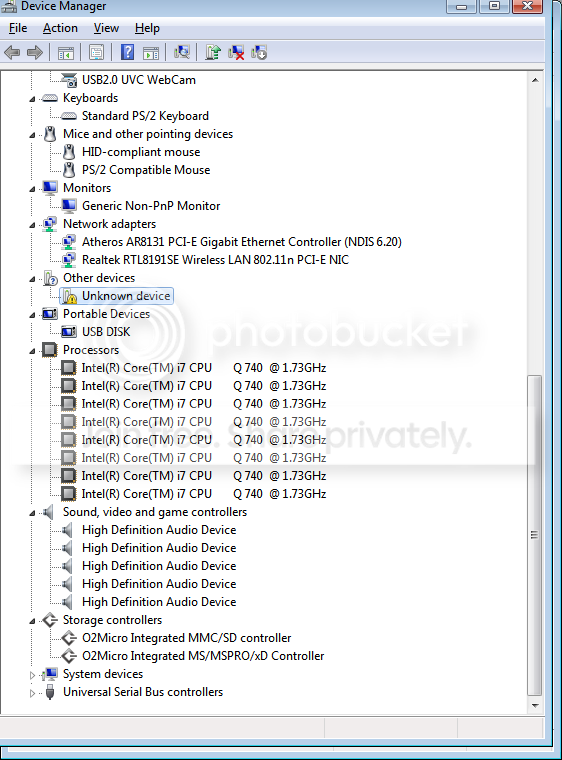Viewport: 562px width, 760px height.
Task: Click the Universal Serial Bus plug icon
Action: point(50,692)
